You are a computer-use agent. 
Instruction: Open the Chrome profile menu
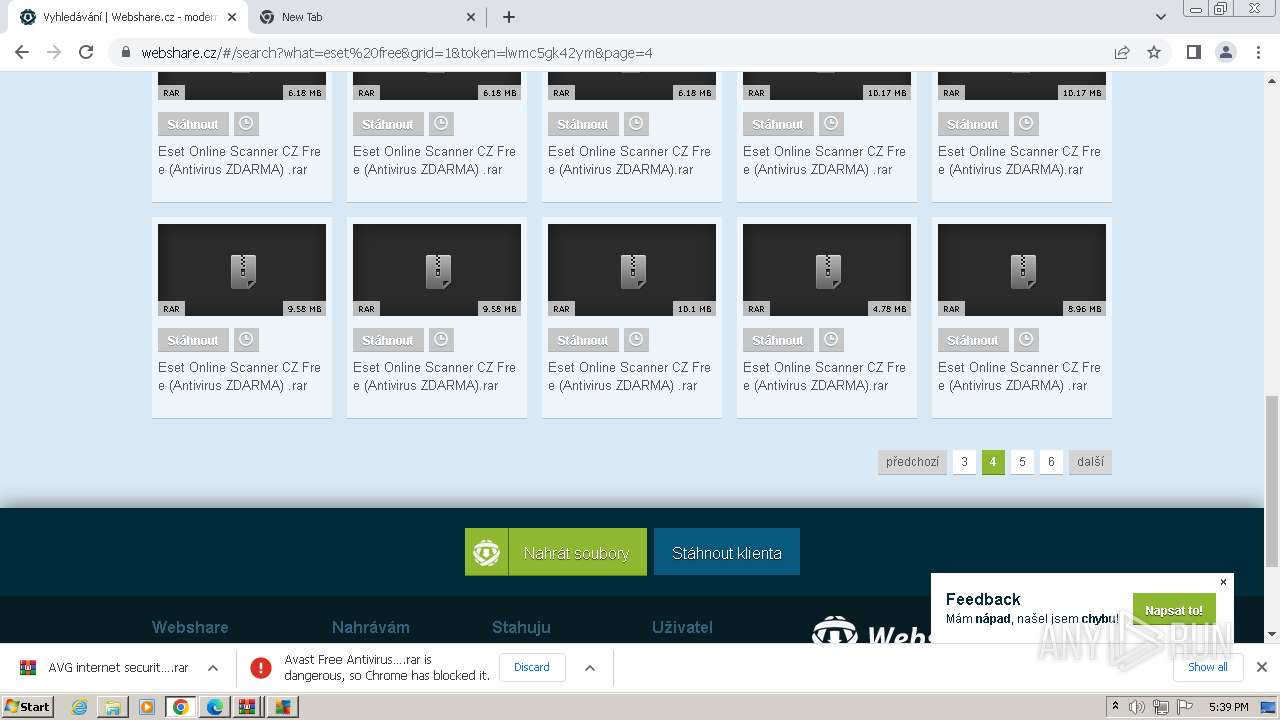tap(1225, 52)
